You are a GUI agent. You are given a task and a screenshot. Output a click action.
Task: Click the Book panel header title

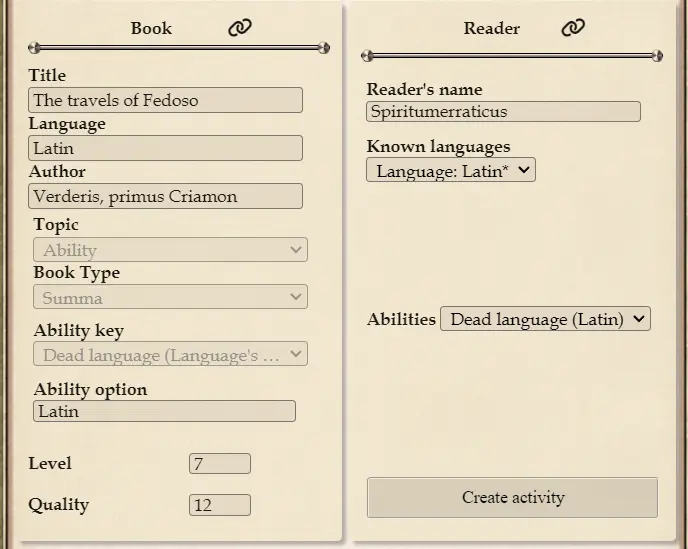151,28
